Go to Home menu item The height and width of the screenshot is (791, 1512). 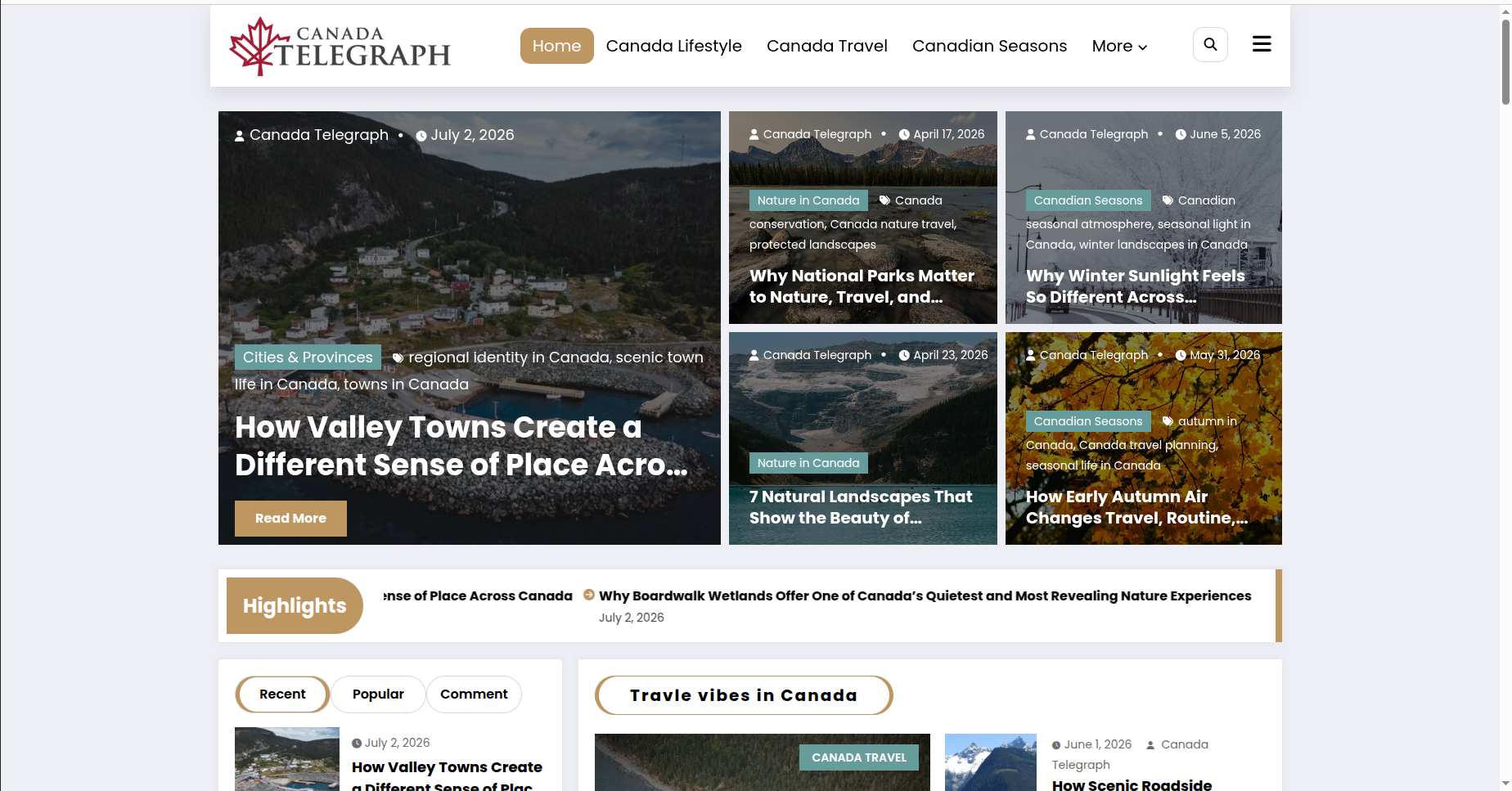pos(556,46)
